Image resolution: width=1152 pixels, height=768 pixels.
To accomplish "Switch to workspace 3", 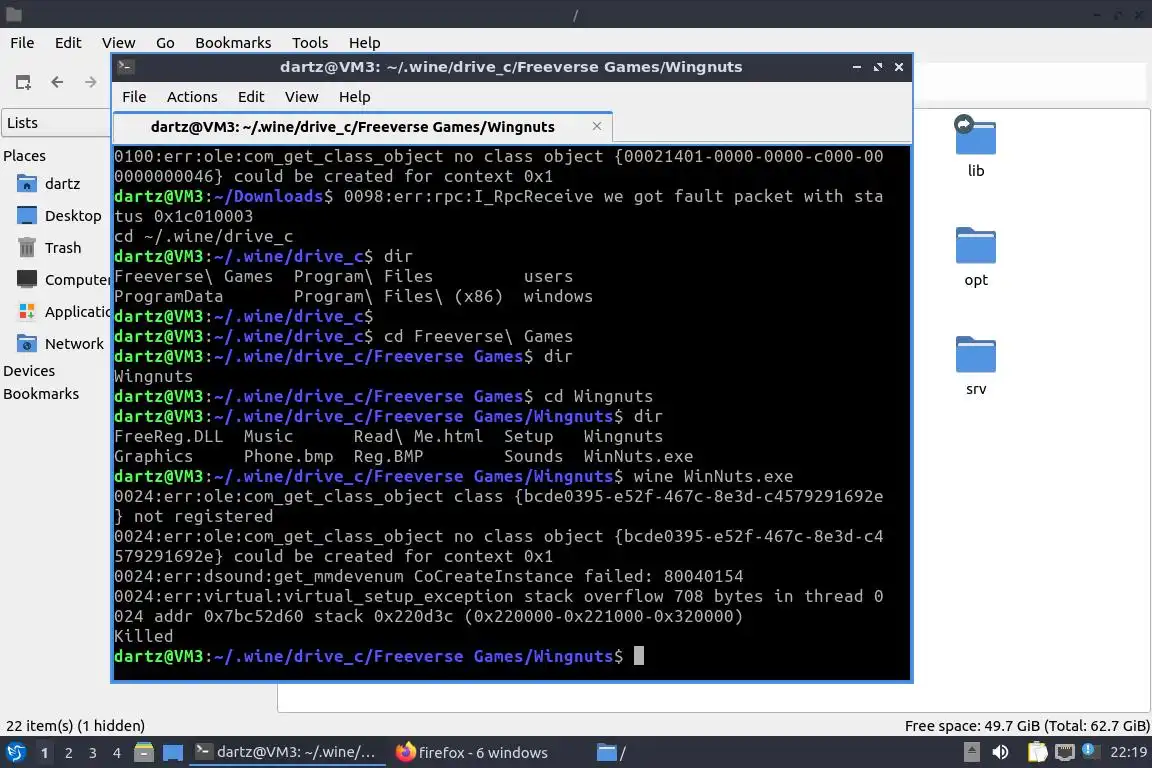I will (x=93, y=753).
